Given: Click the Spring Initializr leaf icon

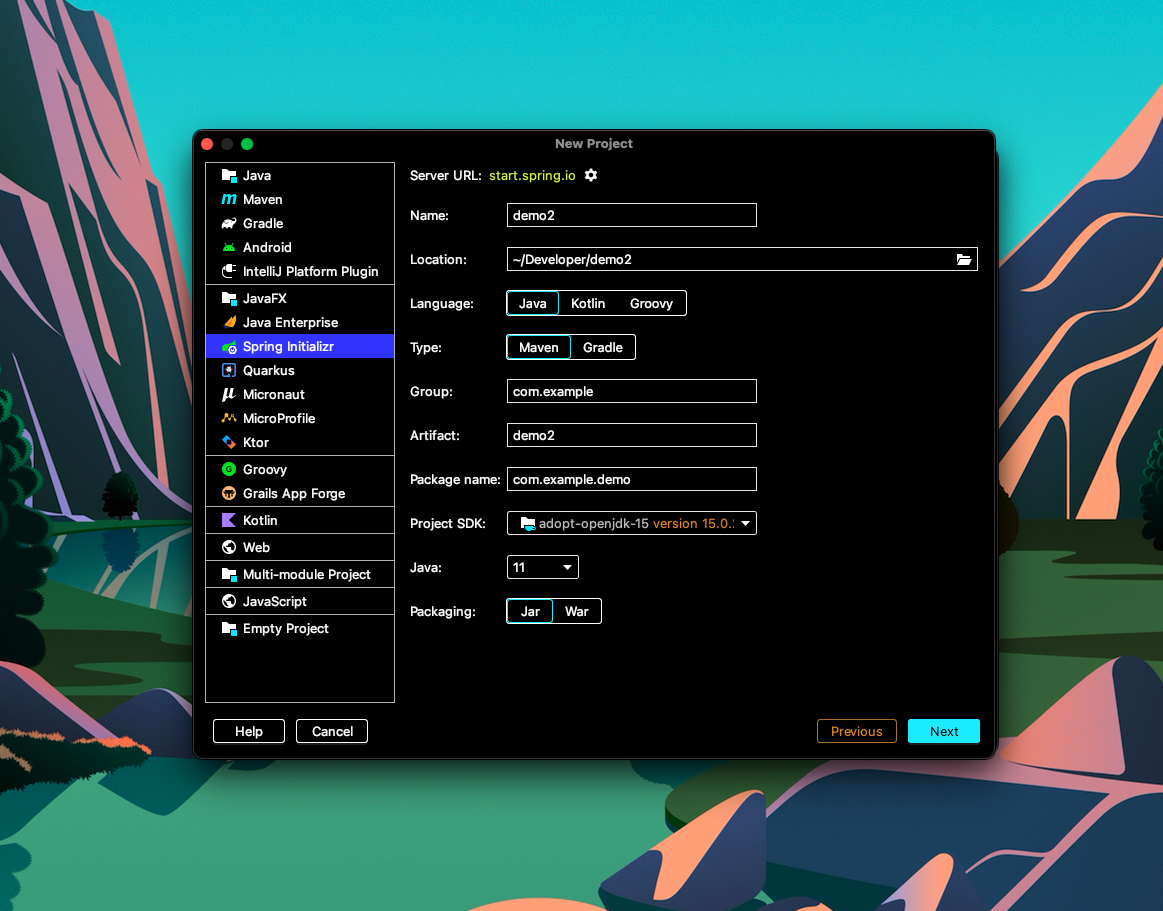Looking at the screenshot, I should point(229,346).
